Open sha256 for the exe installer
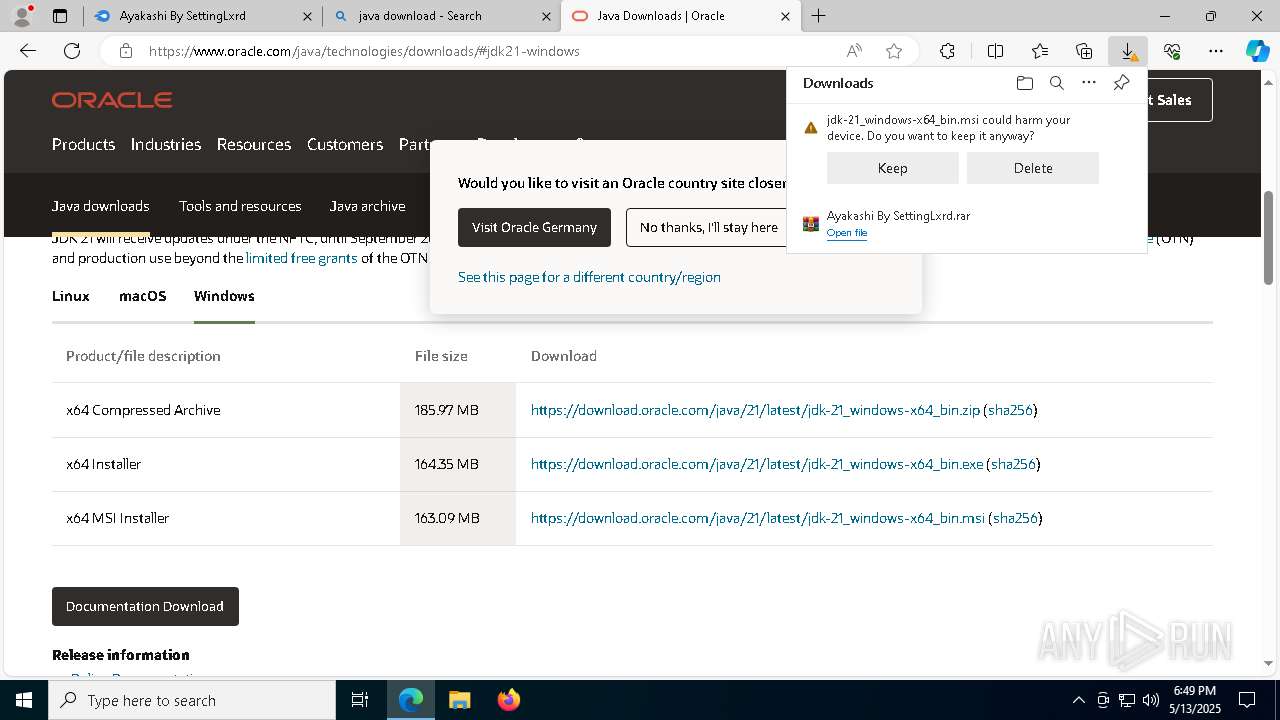1280x720 pixels. click(x=1013, y=464)
